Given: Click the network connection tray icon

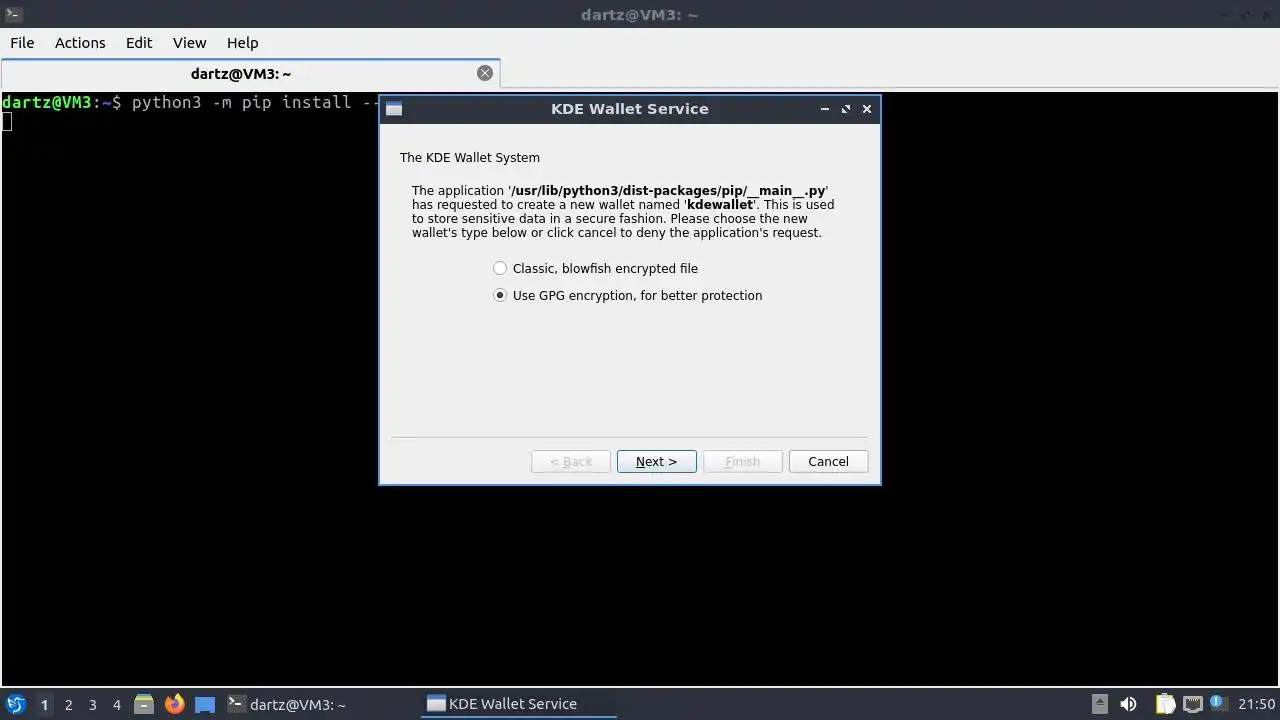Looking at the screenshot, I should (x=1193, y=704).
